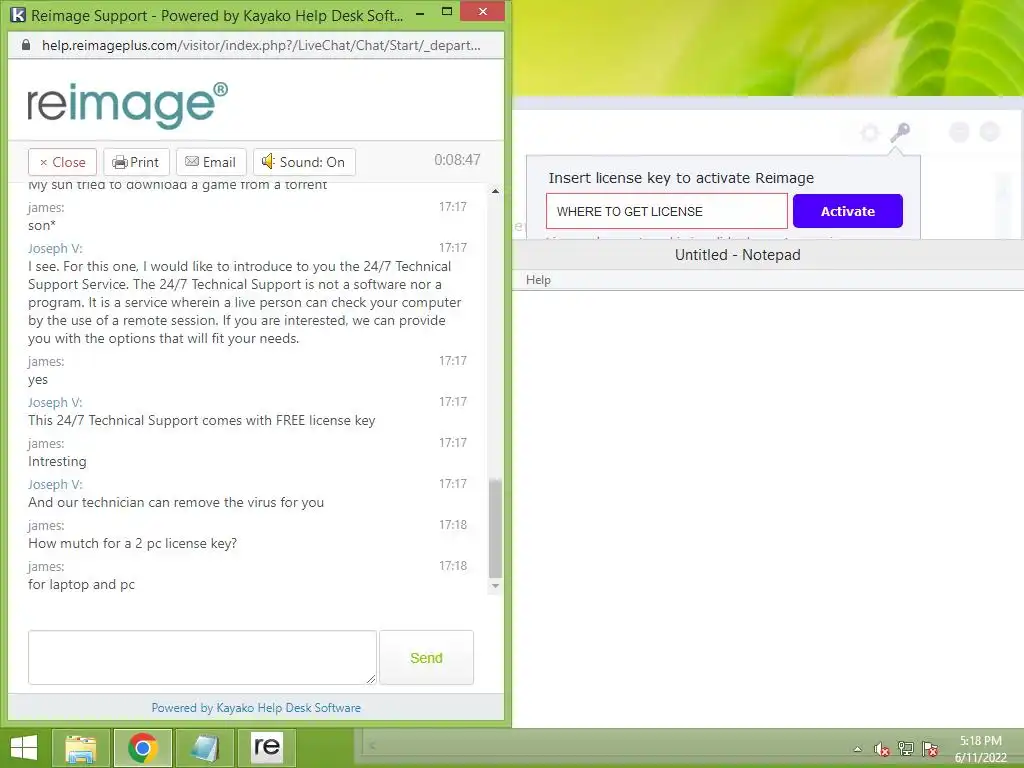Click message "for laptop and pc"

pyautogui.click(x=82, y=584)
